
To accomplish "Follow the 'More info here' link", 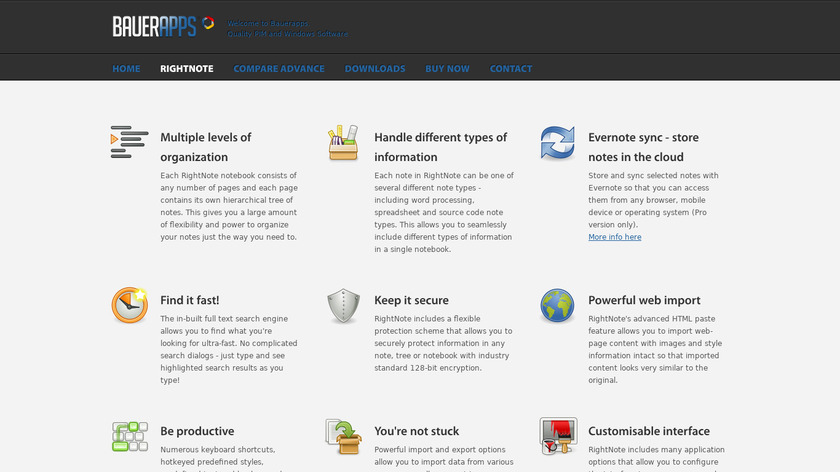I will (x=614, y=237).
